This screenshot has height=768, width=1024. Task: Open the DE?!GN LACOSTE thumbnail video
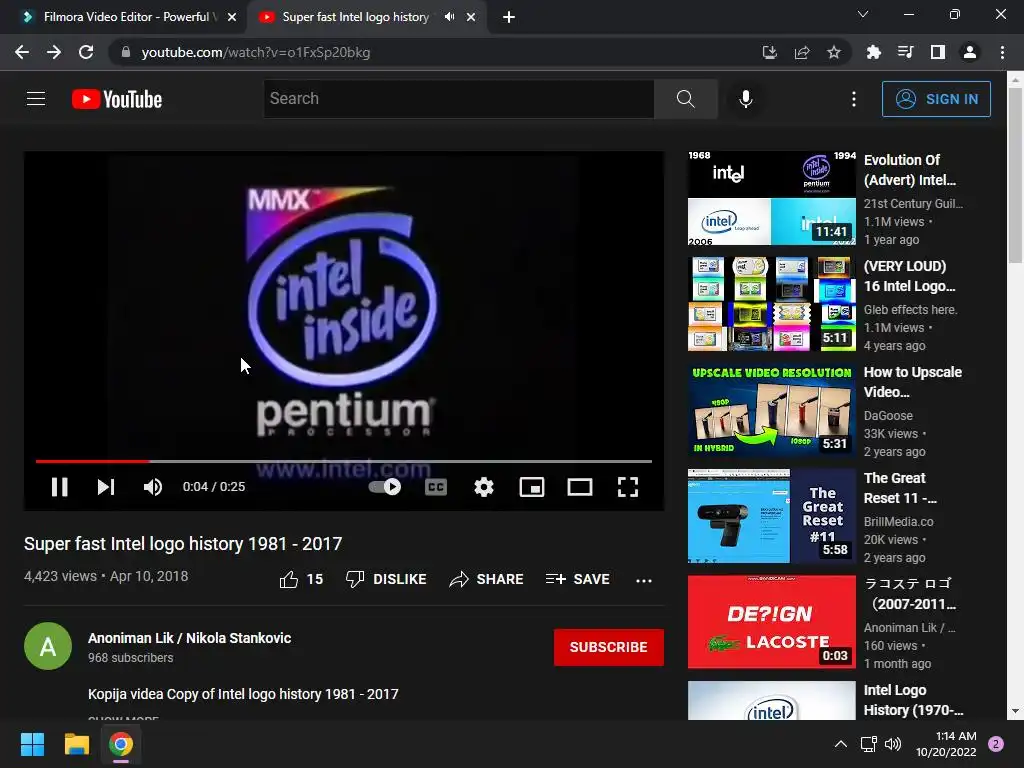click(x=772, y=622)
